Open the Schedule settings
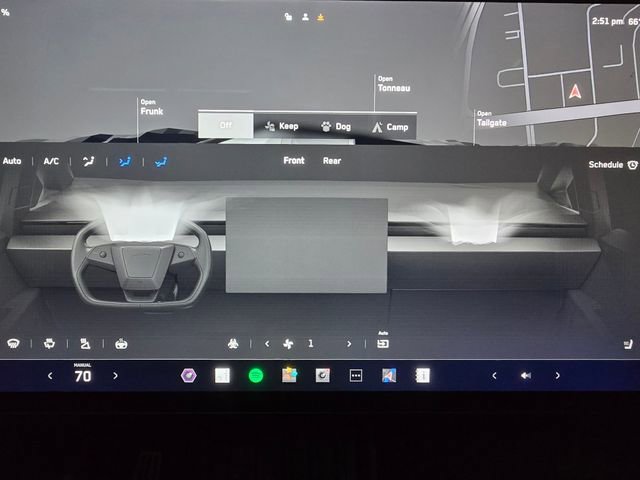 click(x=606, y=164)
